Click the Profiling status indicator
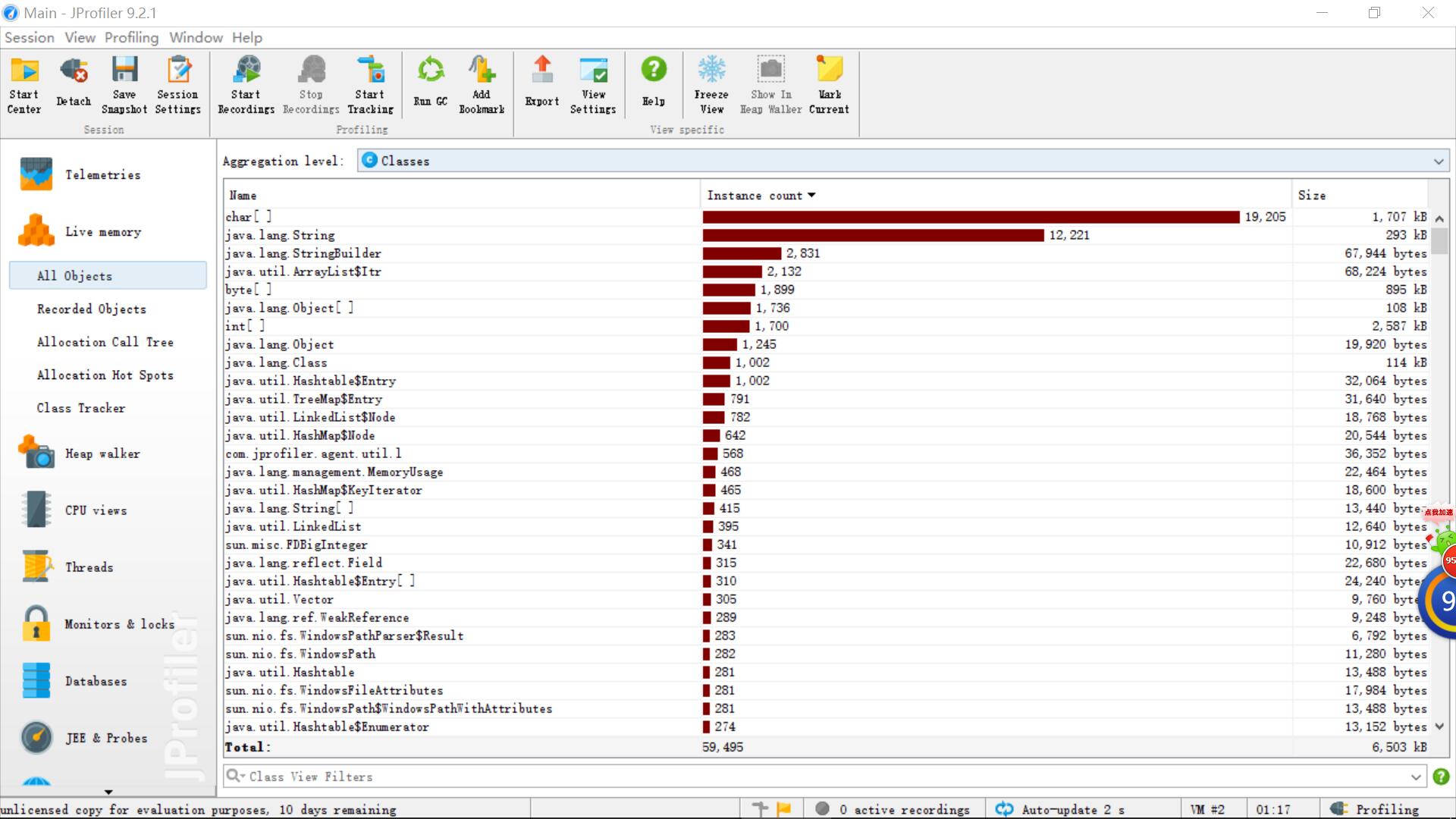Screen dimensions: 1456x819 [x=1376, y=809]
